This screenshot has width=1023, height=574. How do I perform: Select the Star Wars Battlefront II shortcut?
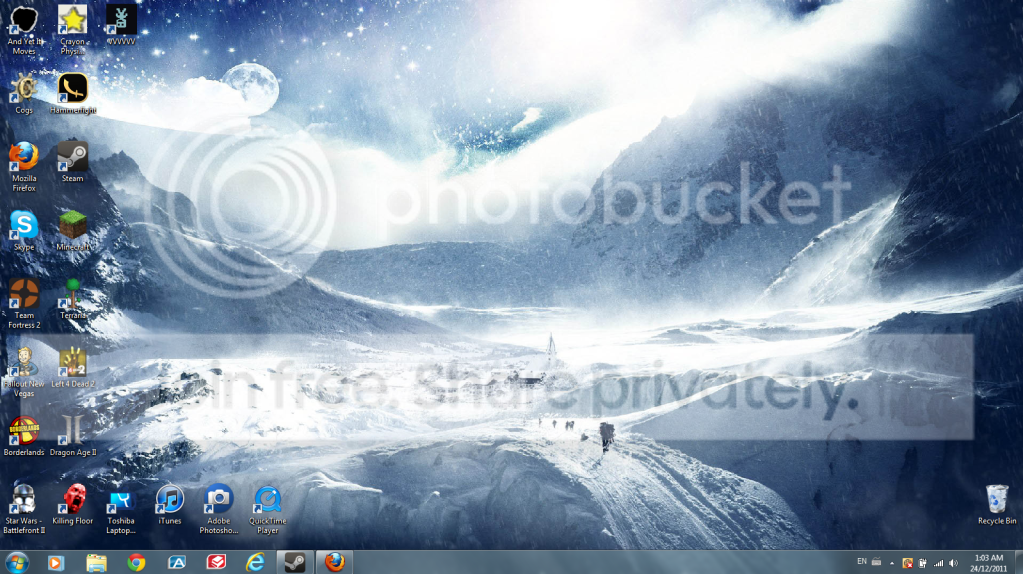(24, 509)
